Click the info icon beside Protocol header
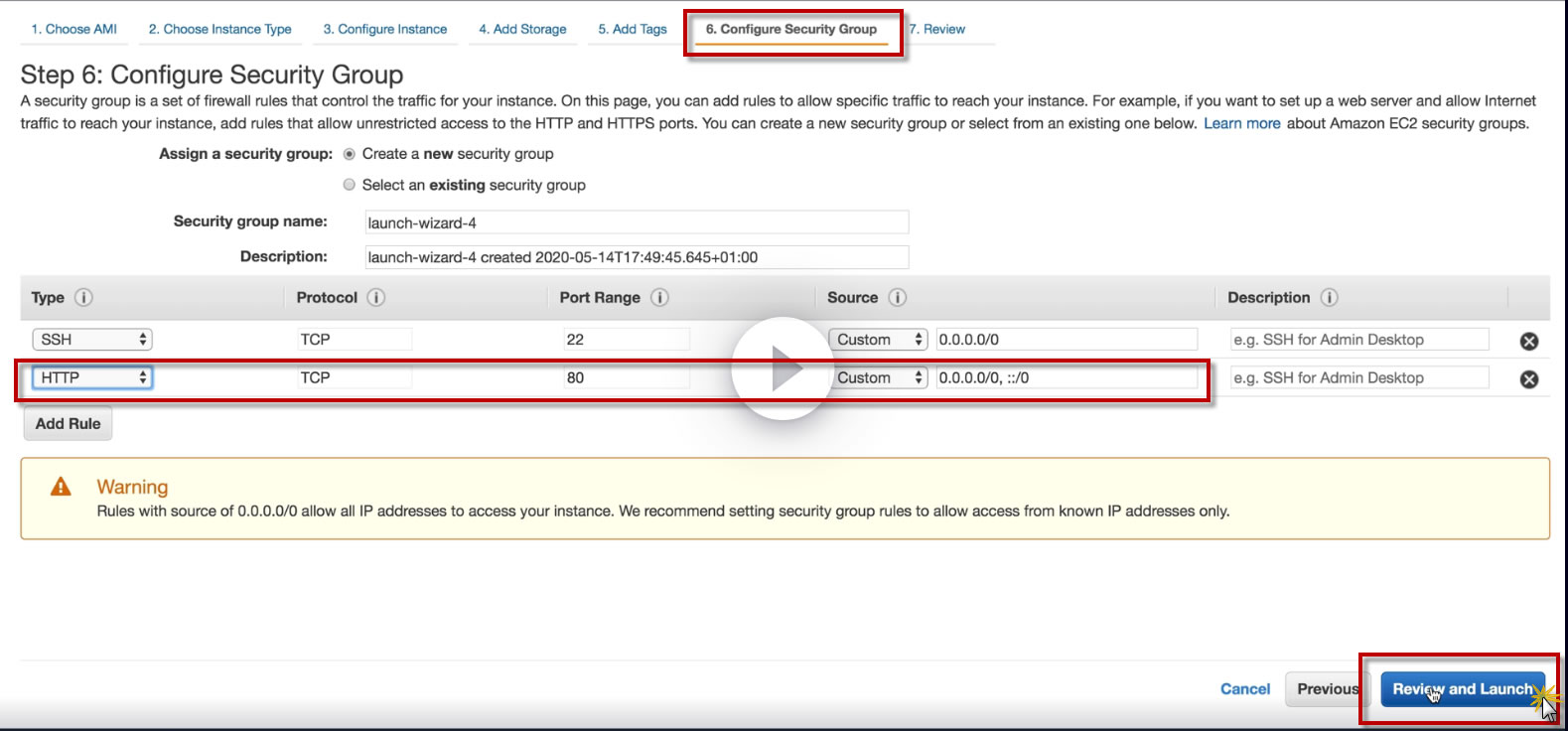The width and height of the screenshot is (1568, 731). [375, 297]
